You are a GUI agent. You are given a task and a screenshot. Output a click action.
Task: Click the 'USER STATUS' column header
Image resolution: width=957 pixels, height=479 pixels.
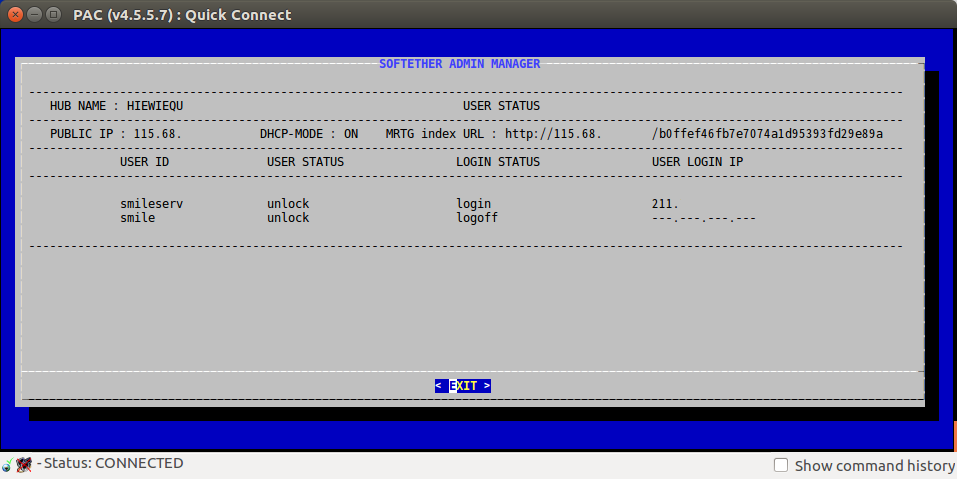(x=305, y=162)
